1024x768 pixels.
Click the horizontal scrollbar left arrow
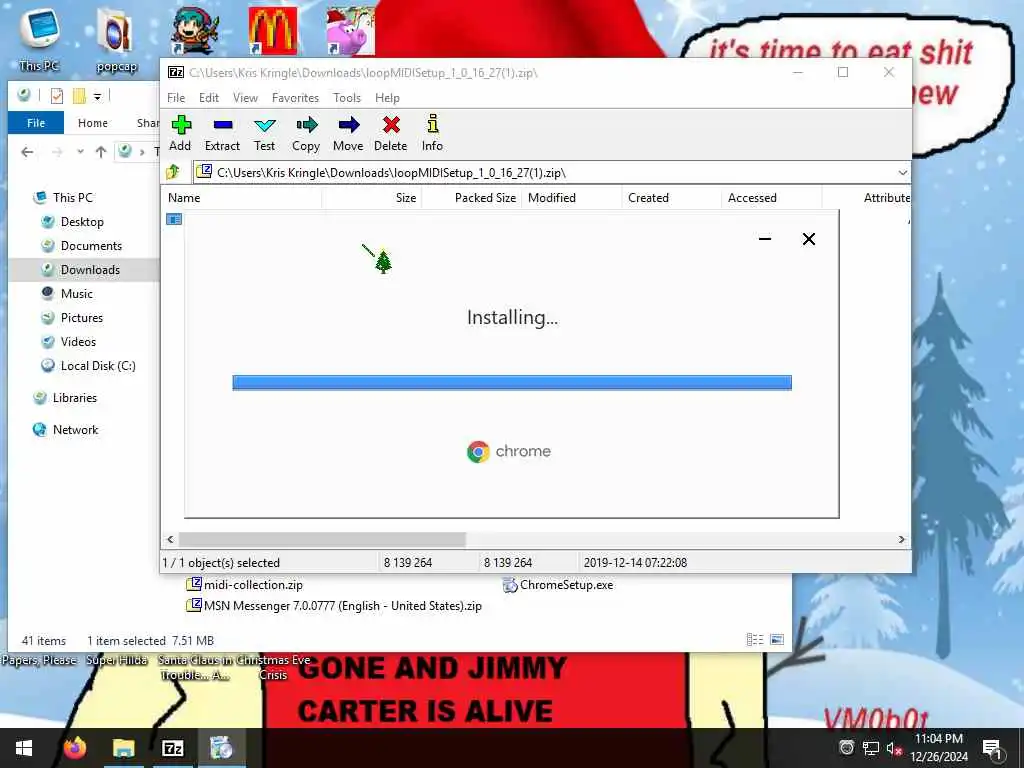[170, 539]
